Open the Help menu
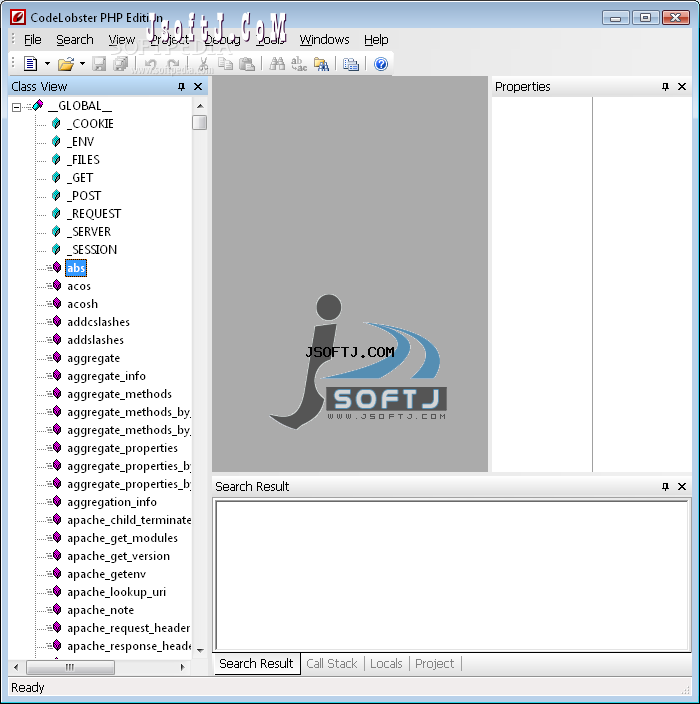 click(376, 40)
